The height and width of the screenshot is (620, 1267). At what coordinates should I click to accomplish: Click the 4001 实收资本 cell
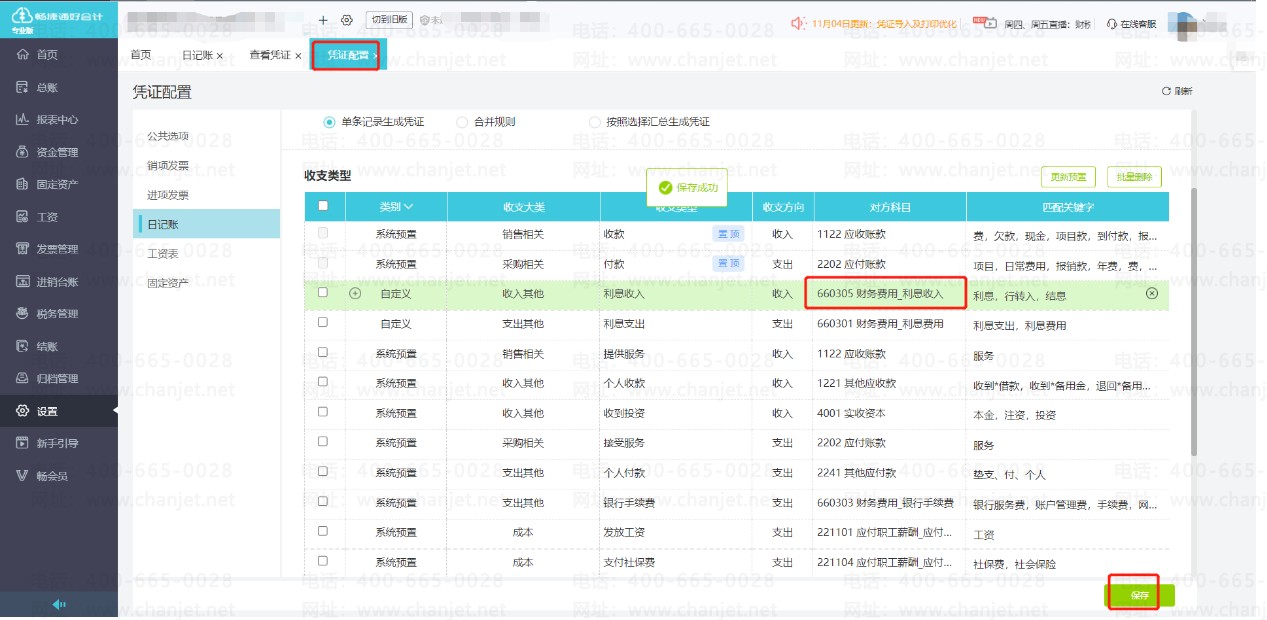pyautogui.click(x=890, y=413)
